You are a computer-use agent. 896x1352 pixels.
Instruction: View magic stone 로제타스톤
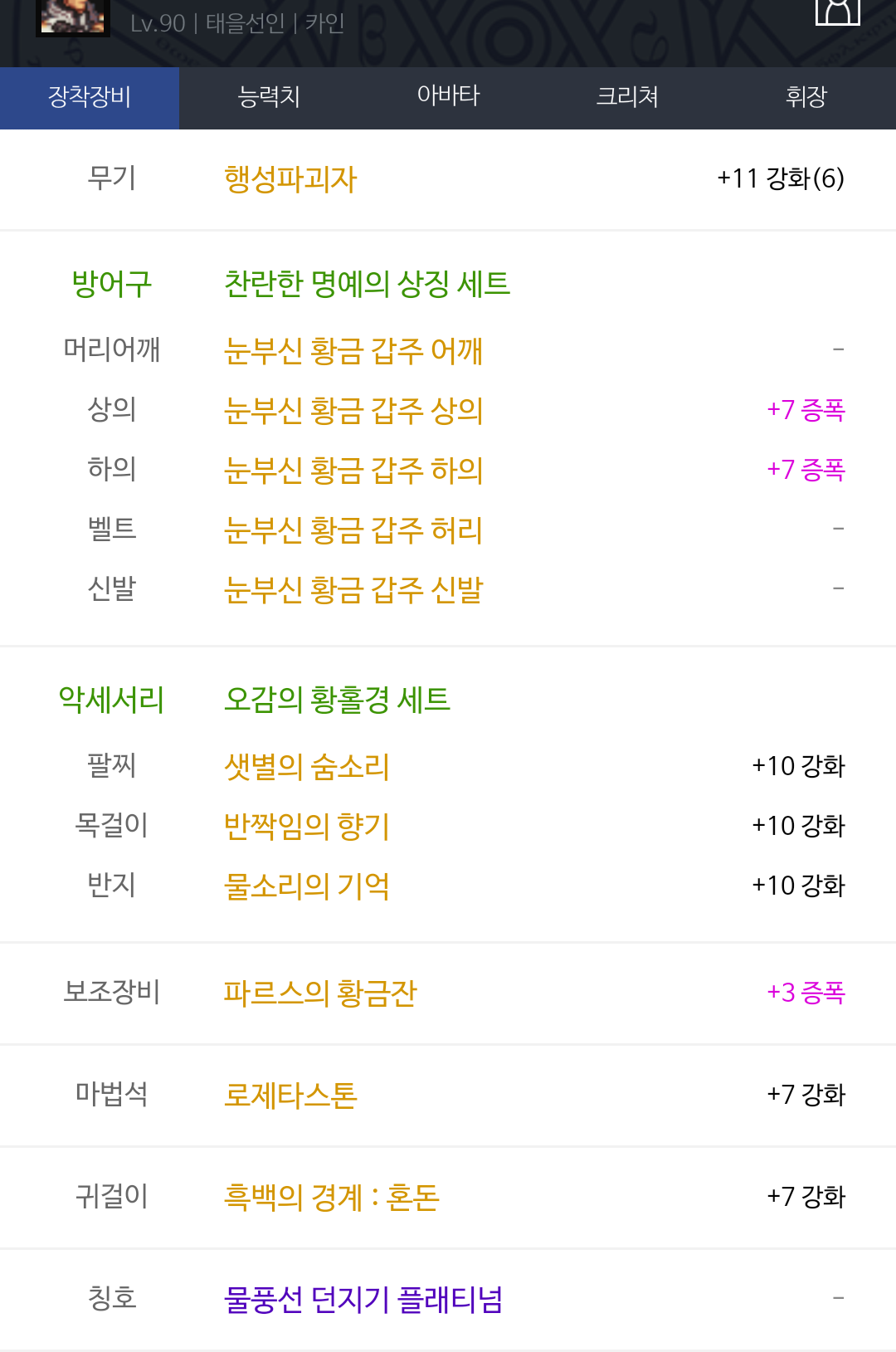pos(290,1096)
